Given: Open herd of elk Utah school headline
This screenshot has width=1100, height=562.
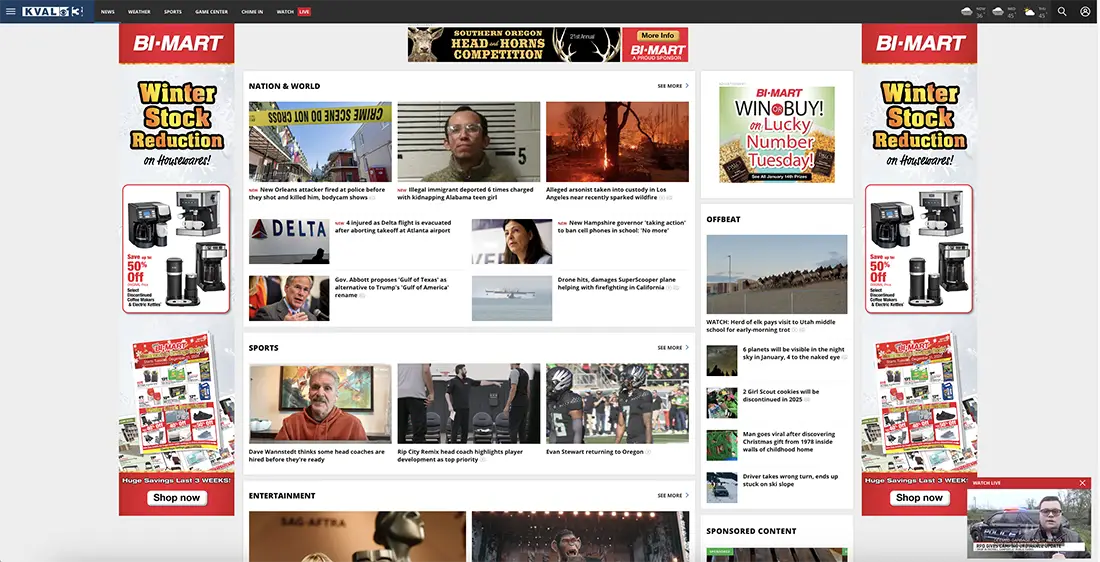Looking at the screenshot, I should point(771,326).
